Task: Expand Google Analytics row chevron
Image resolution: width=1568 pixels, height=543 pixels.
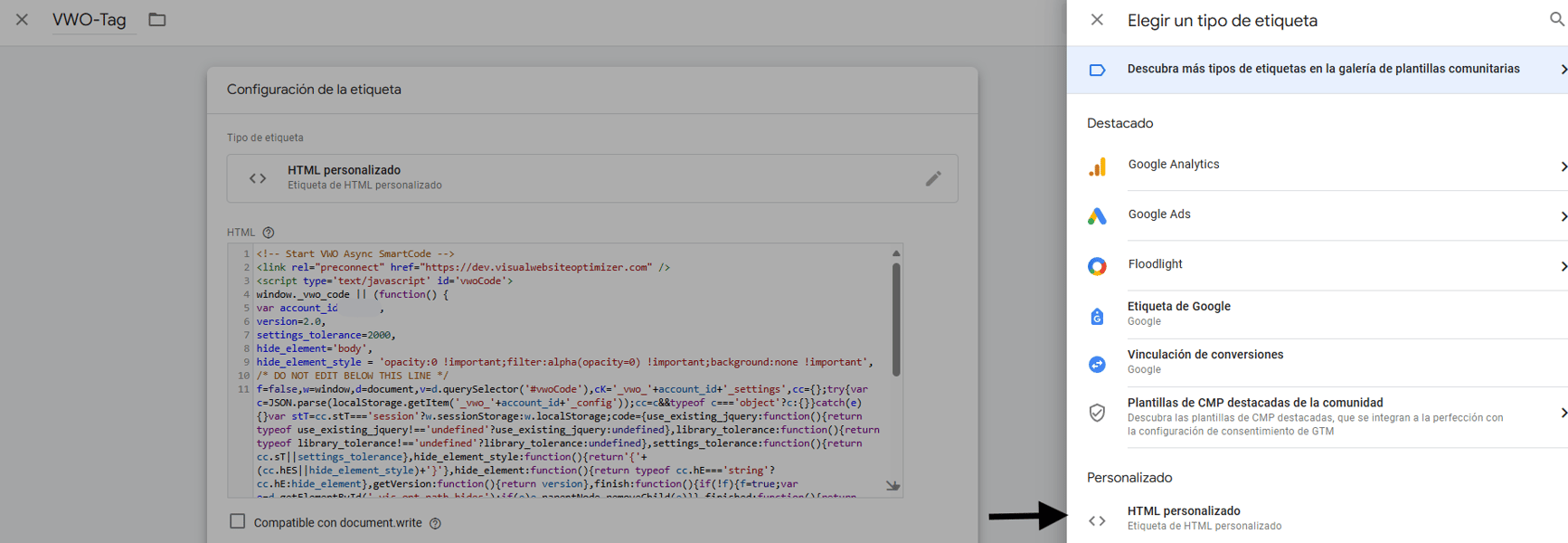Action: (x=1563, y=167)
